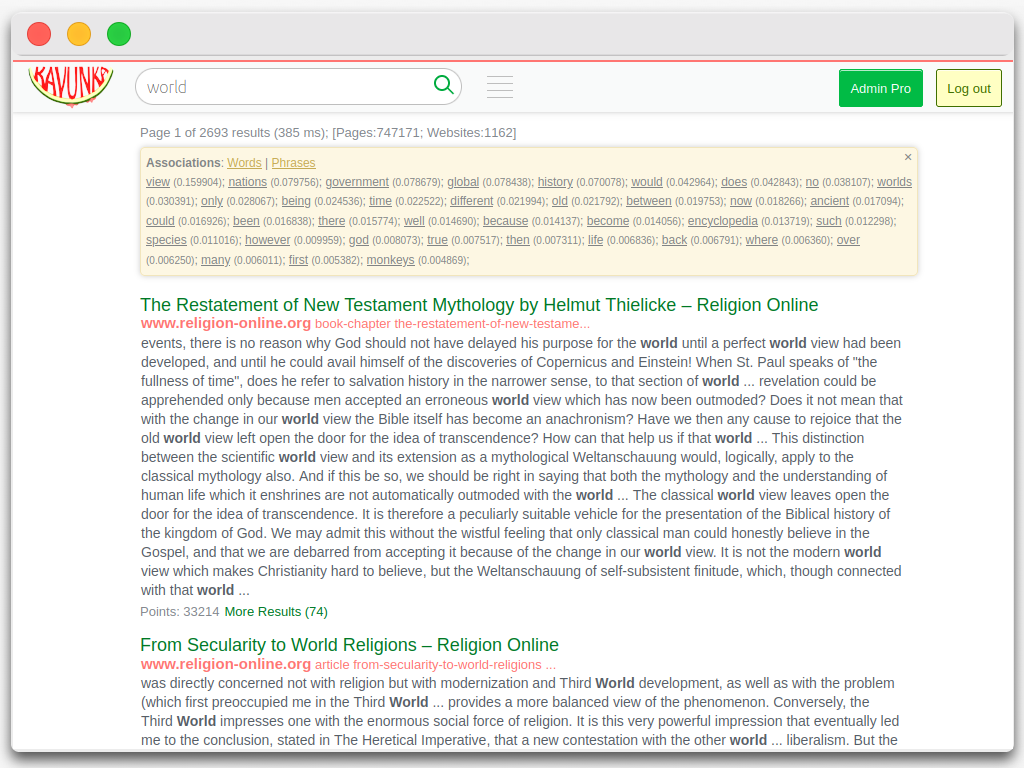
Task: Select the "encyclopedia" word association
Action: 723,221
